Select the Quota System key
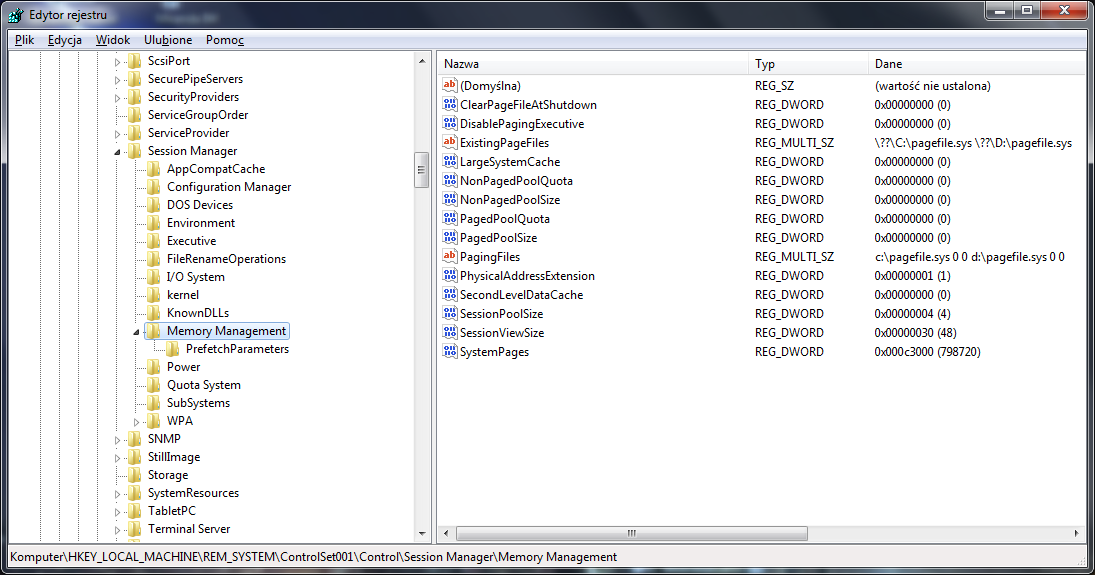The image size is (1095, 575). coord(204,385)
